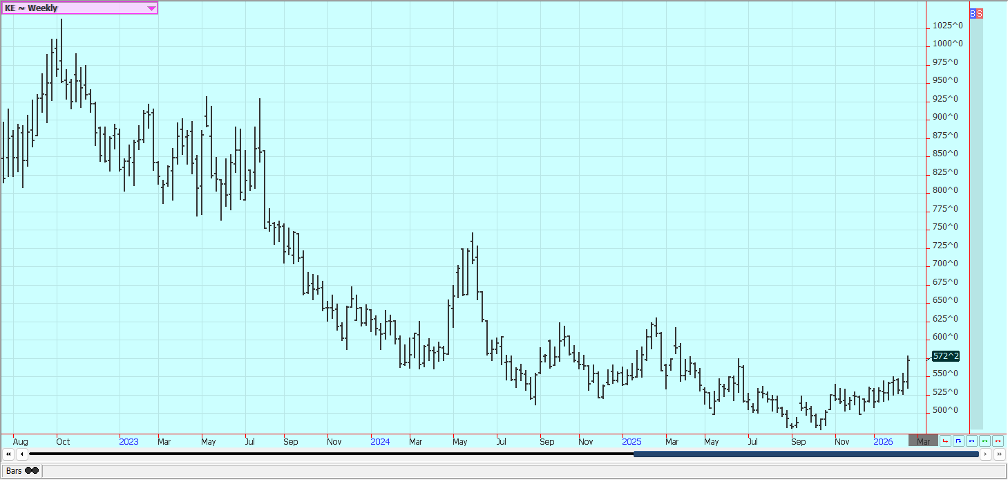The height and width of the screenshot is (480, 1008).
Task: Click the dropdown arrow beside KE Weekly
Action: (x=151, y=8)
